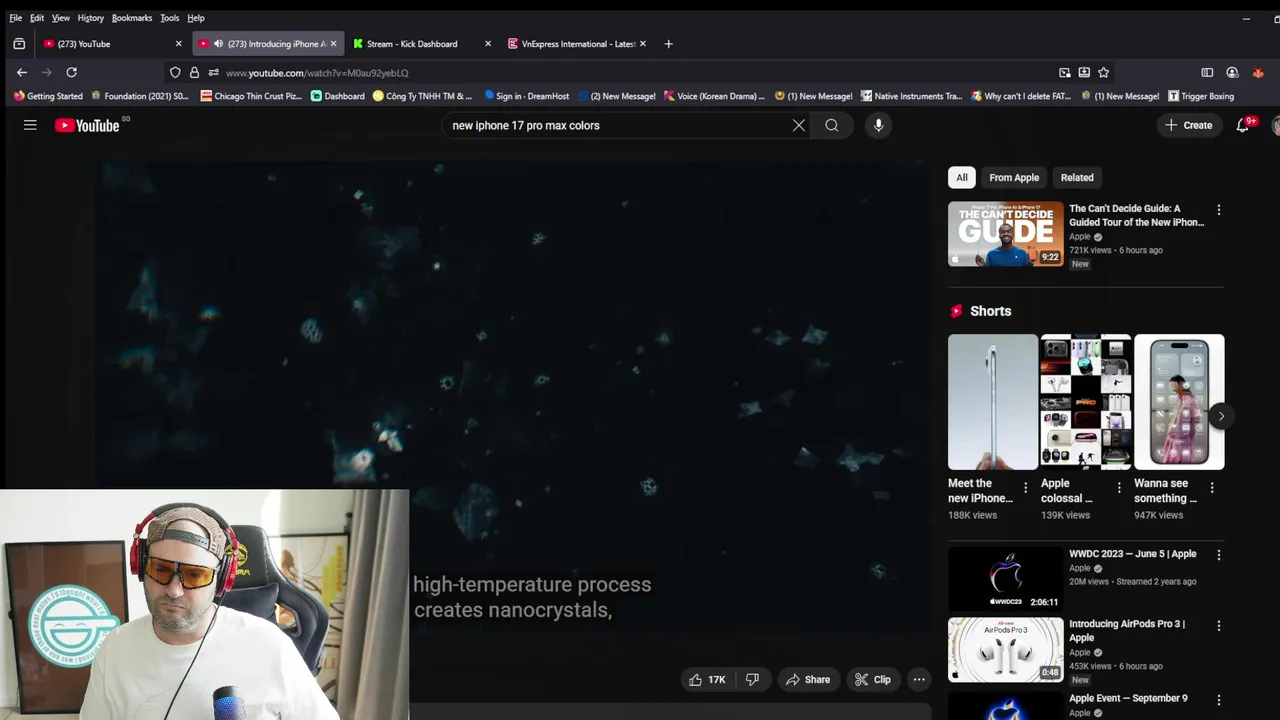Dislike the video with thumbs down
This screenshot has height=720, width=1280.
pyautogui.click(x=752, y=679)
